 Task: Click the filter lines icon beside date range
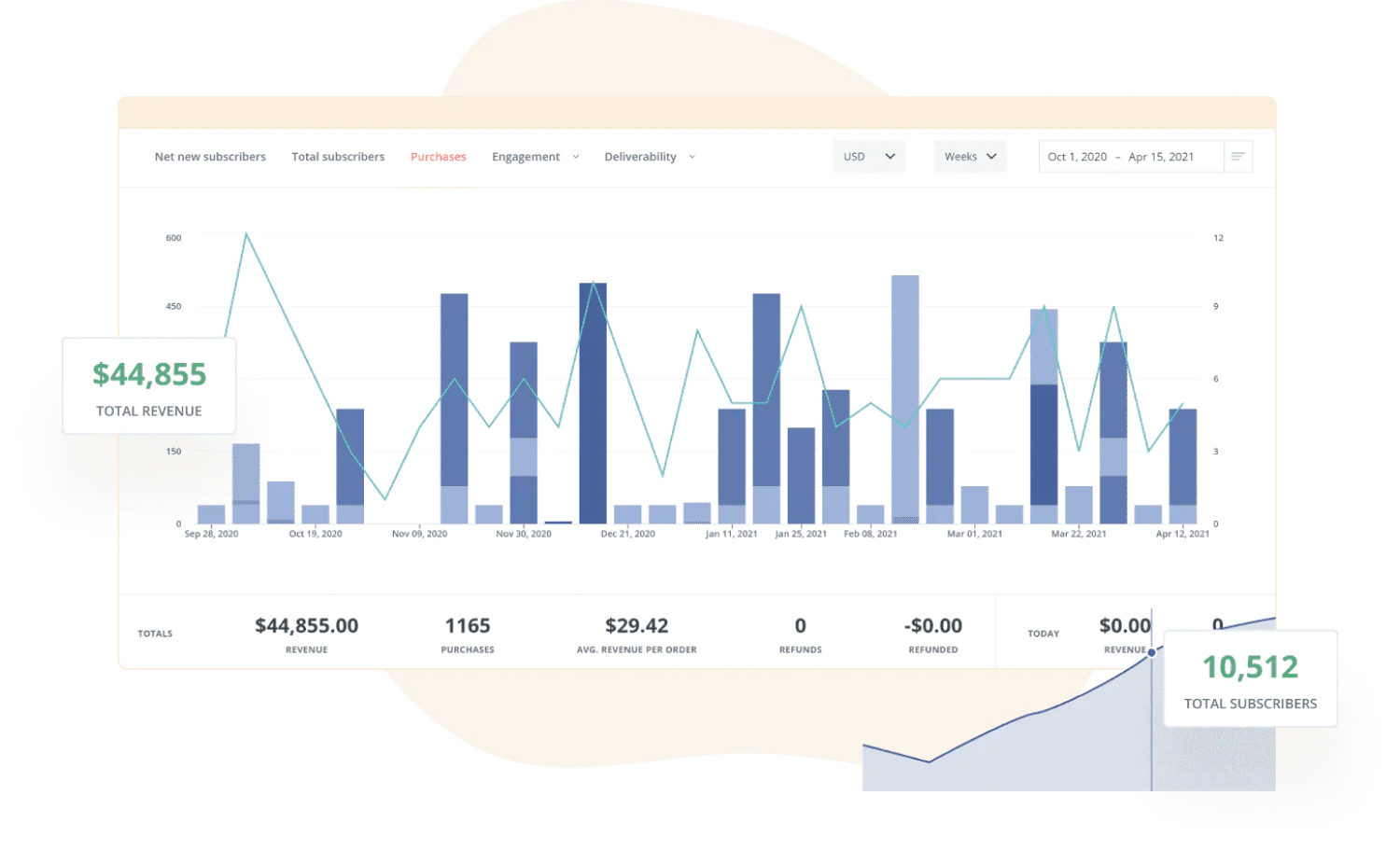[1238, 157]
